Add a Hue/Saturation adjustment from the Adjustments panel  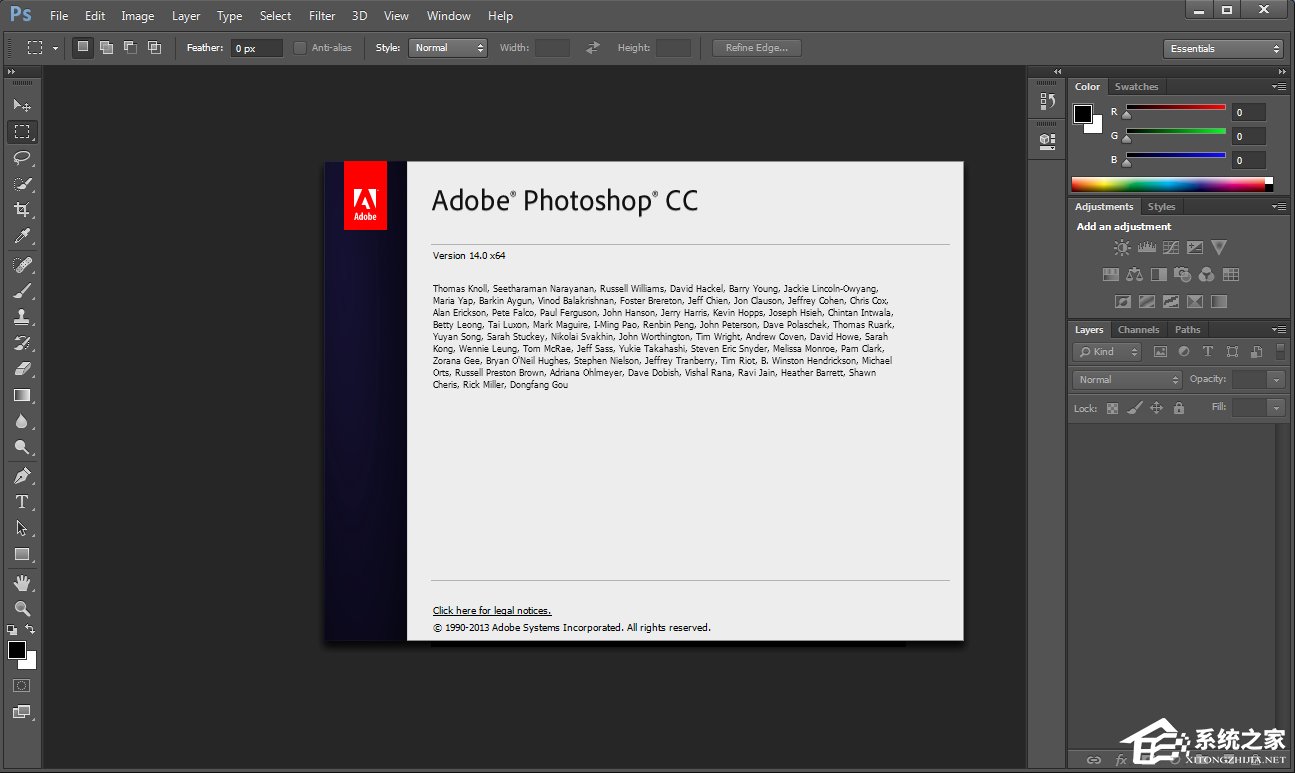coord(1111,274)
